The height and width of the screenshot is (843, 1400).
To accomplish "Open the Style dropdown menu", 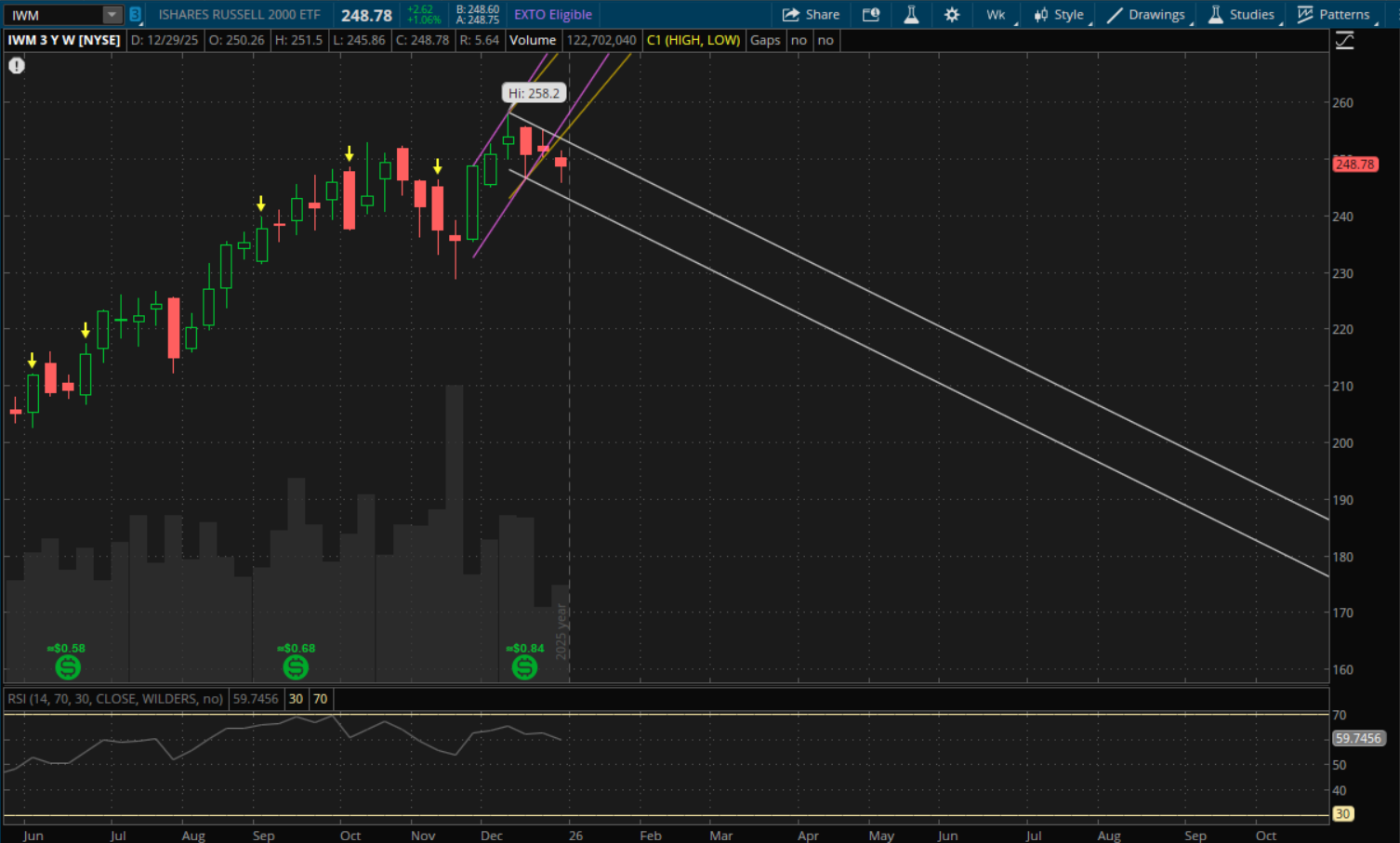I will [x=1059, y=15].
